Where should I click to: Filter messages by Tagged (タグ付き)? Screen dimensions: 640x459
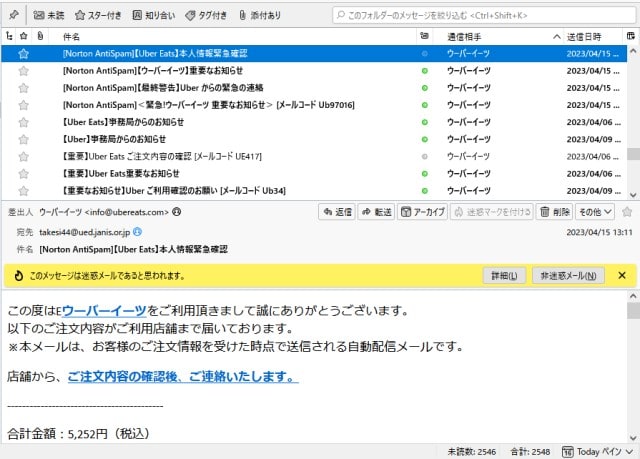click(x=206, y=16)
